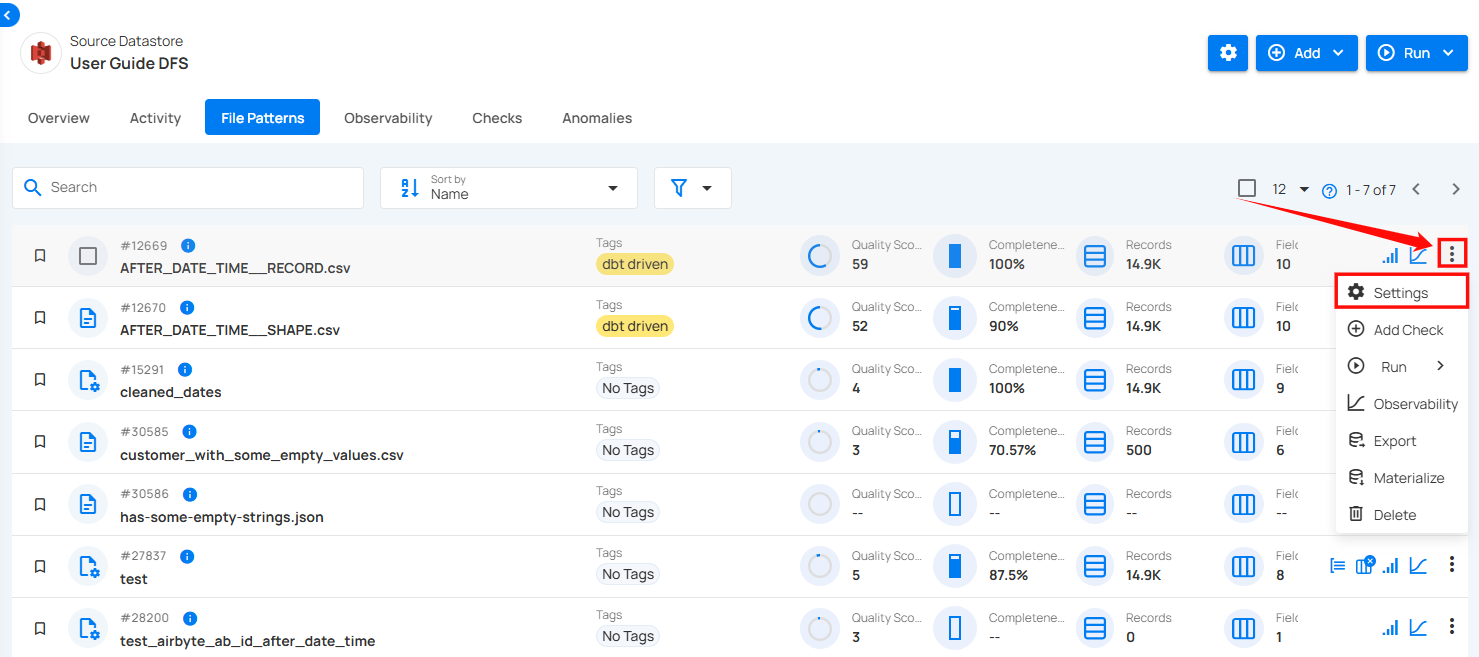Open customer_with_some_empty_values.csv file pattern
The width and height of the screenshot is (1479, 657).
point(261,455)
